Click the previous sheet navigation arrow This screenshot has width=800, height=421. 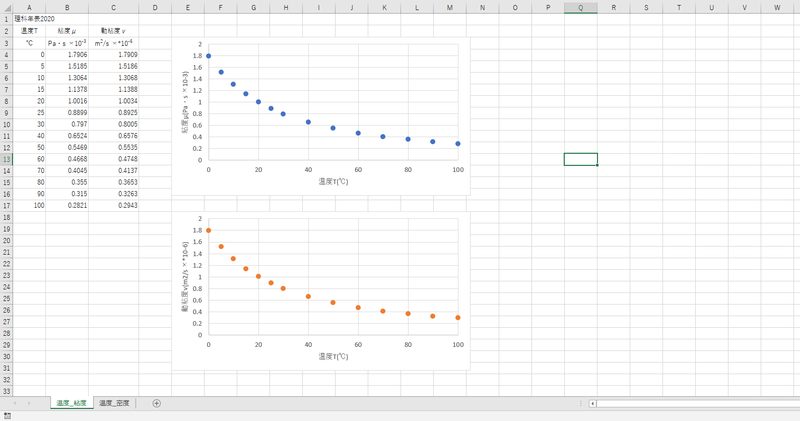pos(15,403)
